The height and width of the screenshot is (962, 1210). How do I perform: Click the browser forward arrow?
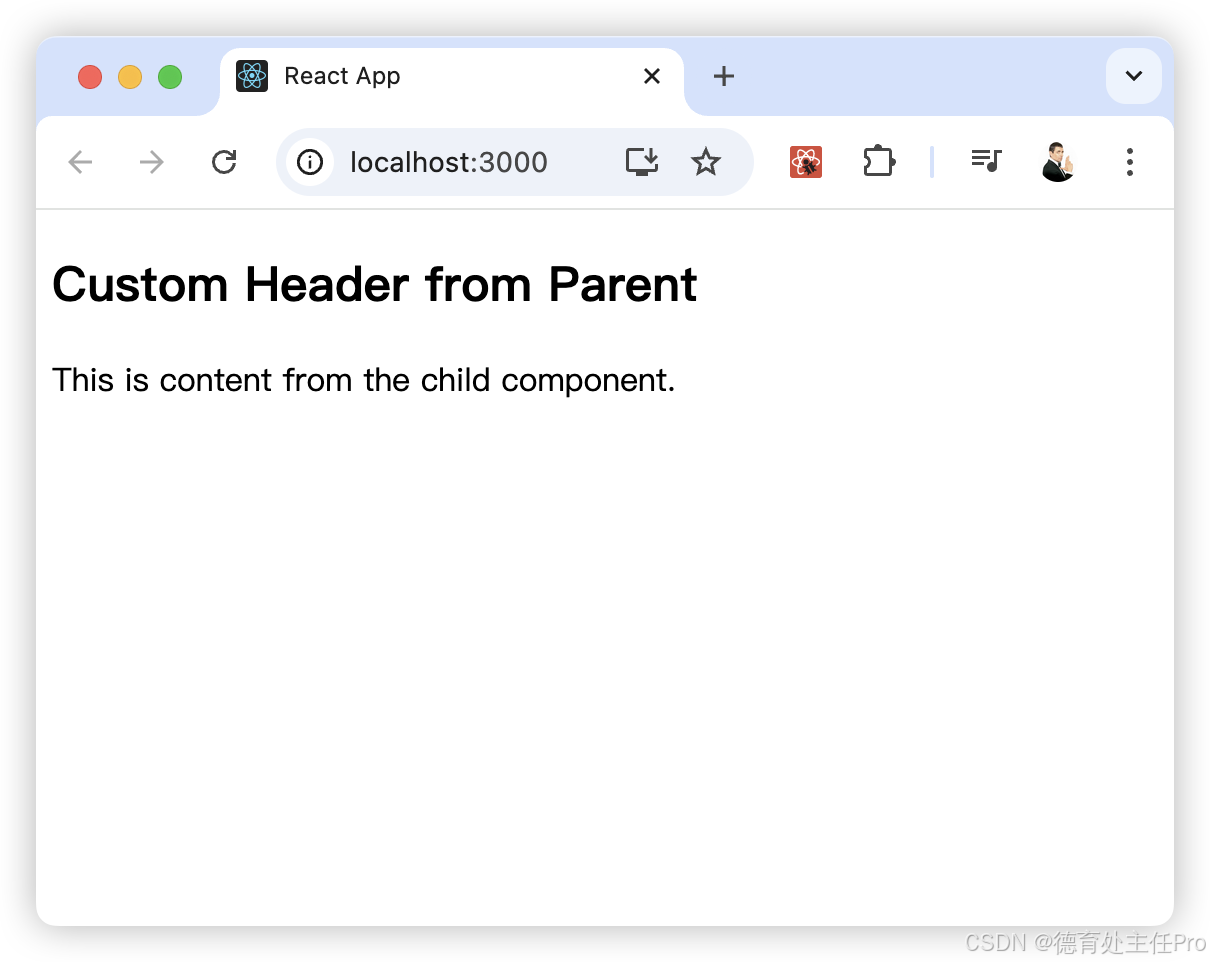152,162
